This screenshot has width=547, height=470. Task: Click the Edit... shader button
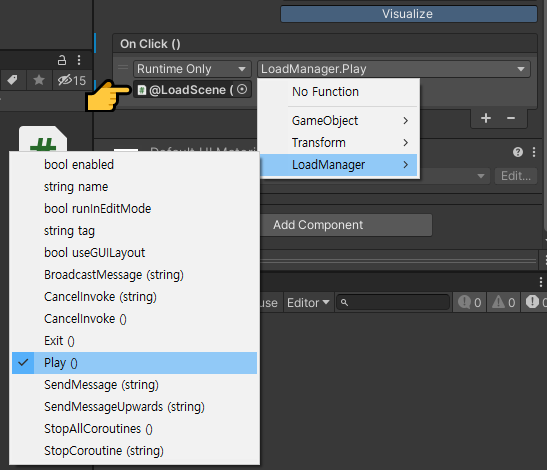[516, 176]
